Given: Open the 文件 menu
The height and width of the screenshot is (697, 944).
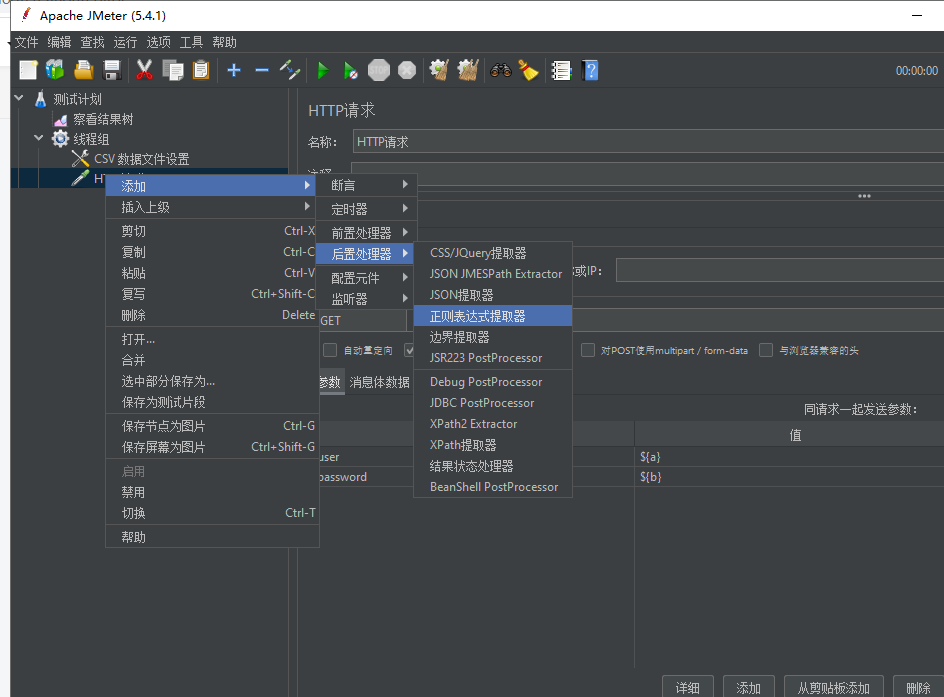Looking at the screenshot, I should [26, 42].
